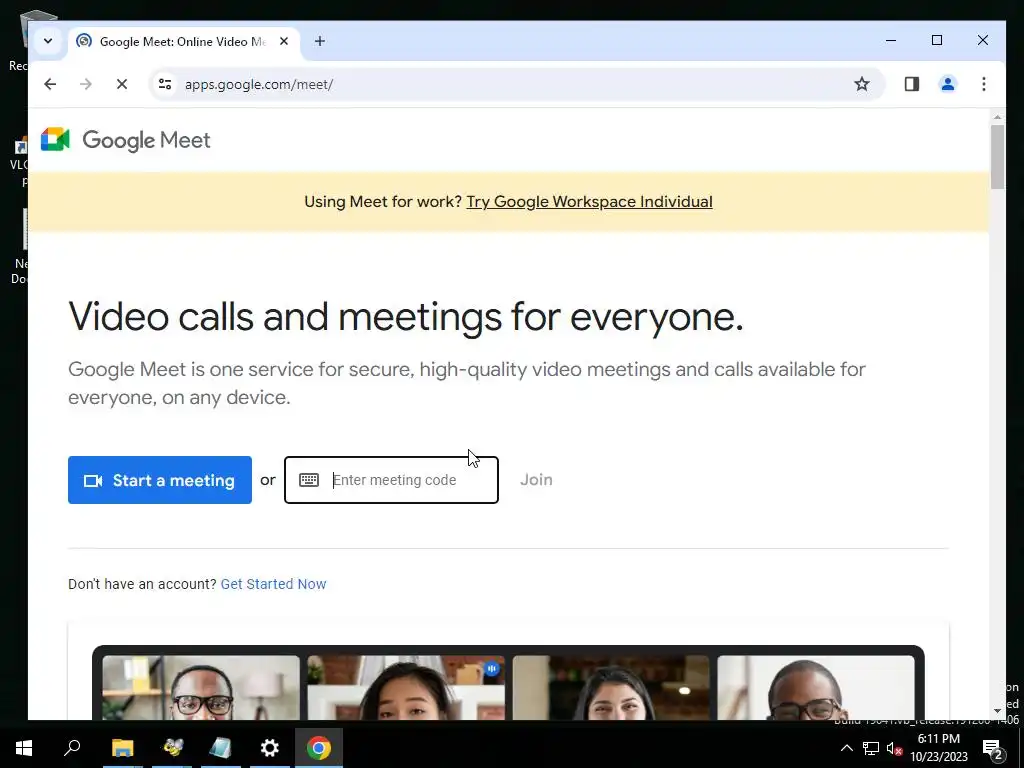Viewport: 1024px width, 768px height.
Task: Close the Google Meet tab
Action: click(284, 41)
